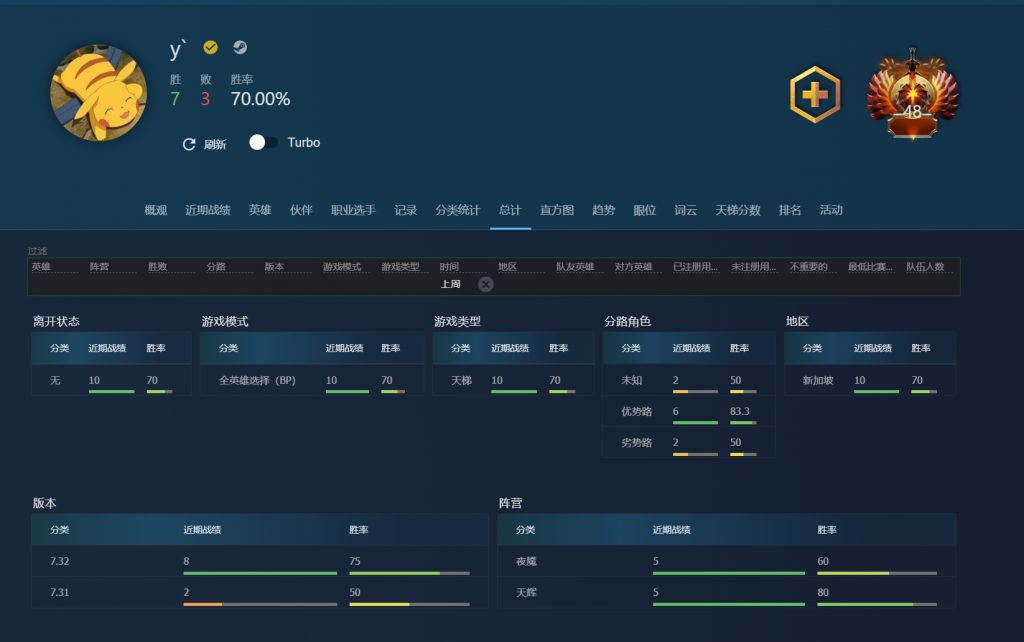Open the 时间 time filter dropdown
Image resolution: width=1024 pixels, height=642 pixels.
pos(449,266)
